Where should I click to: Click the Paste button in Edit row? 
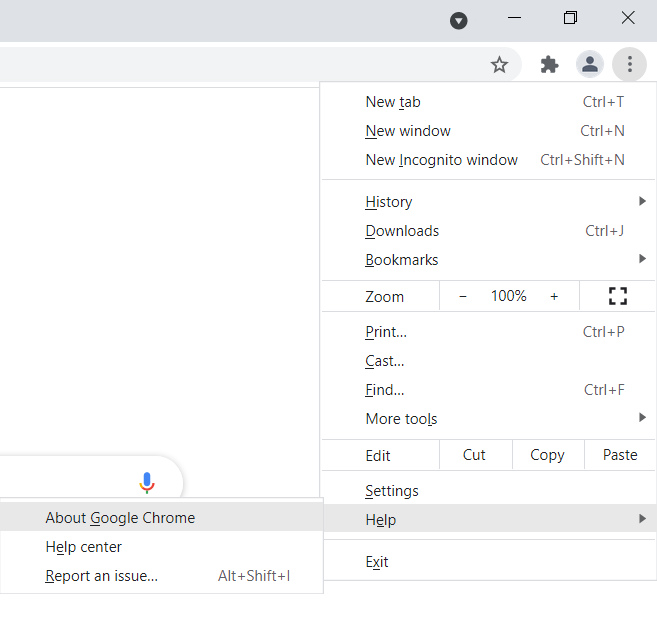pyautogui.click(x=620, y=455)
